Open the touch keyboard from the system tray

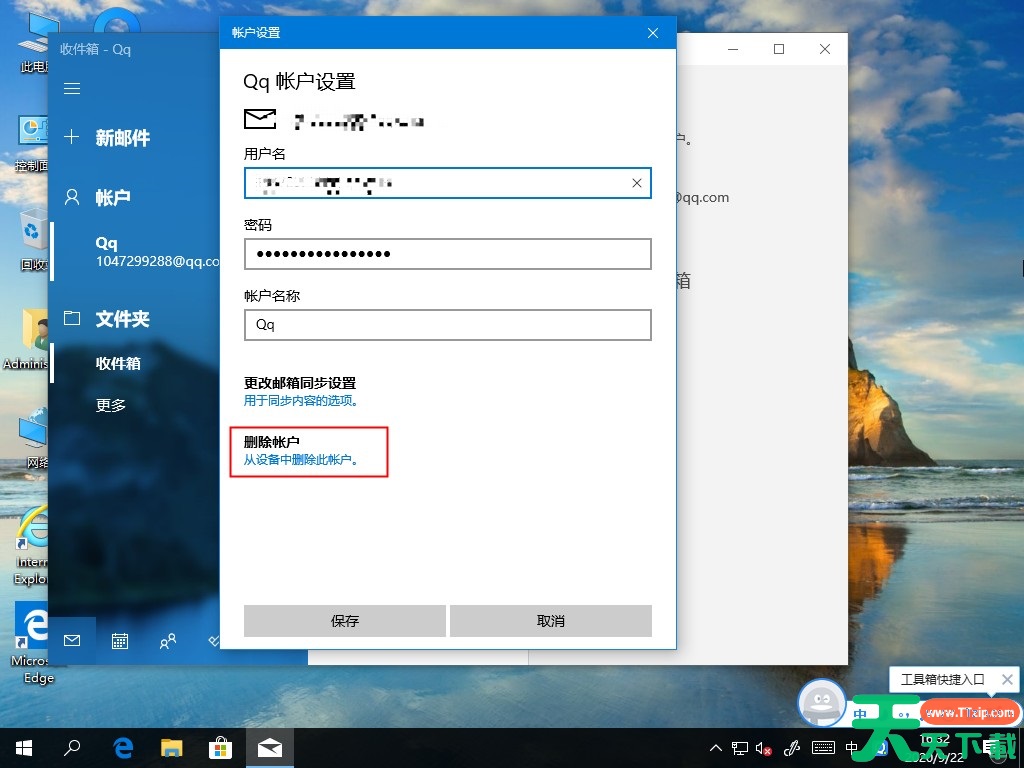pyautogui.click(x=823, y=747)
